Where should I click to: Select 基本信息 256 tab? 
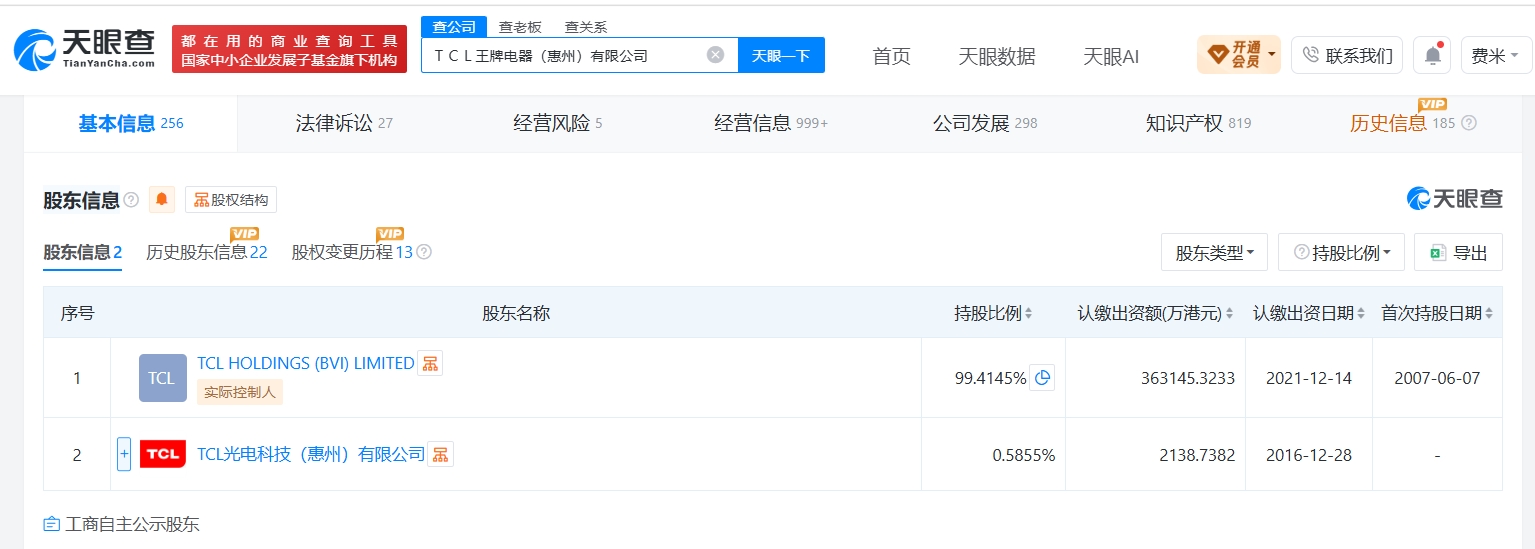click(131, 123)
